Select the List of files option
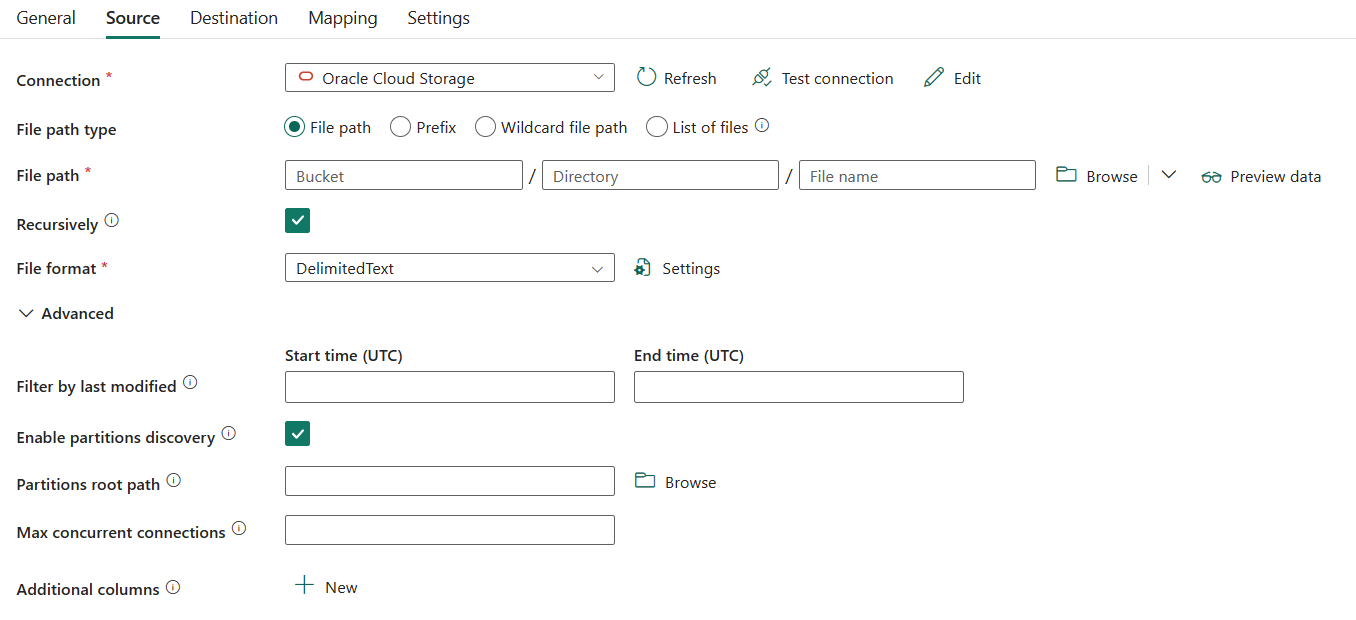 (x=656, y=127)
